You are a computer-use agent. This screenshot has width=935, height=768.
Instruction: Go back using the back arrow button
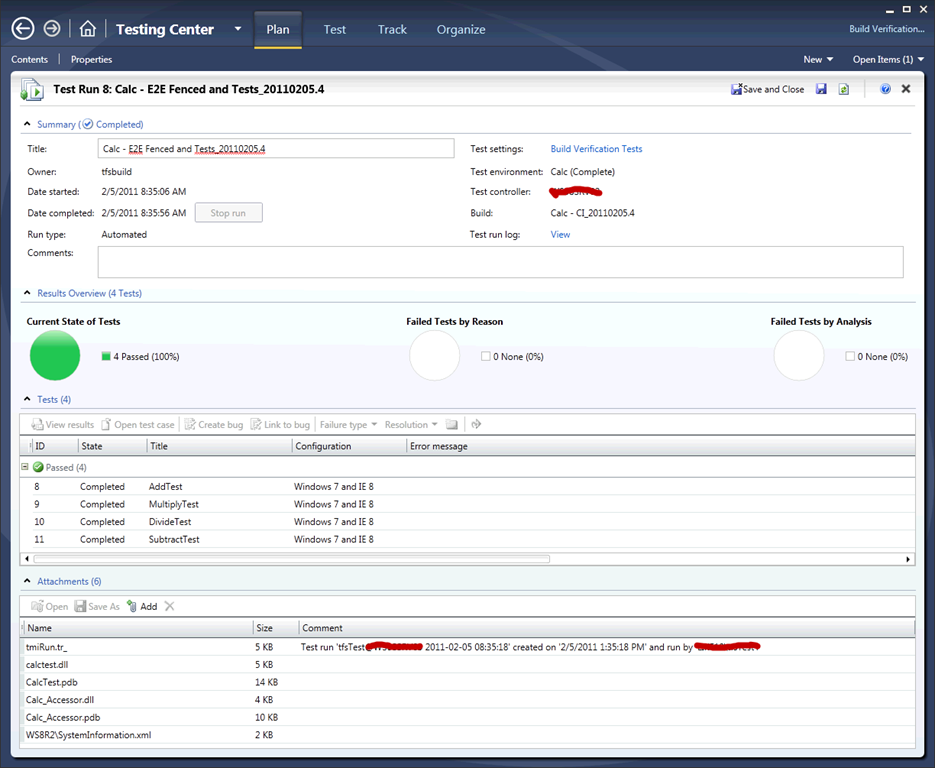pyautogui.click(x=22, y=29)
